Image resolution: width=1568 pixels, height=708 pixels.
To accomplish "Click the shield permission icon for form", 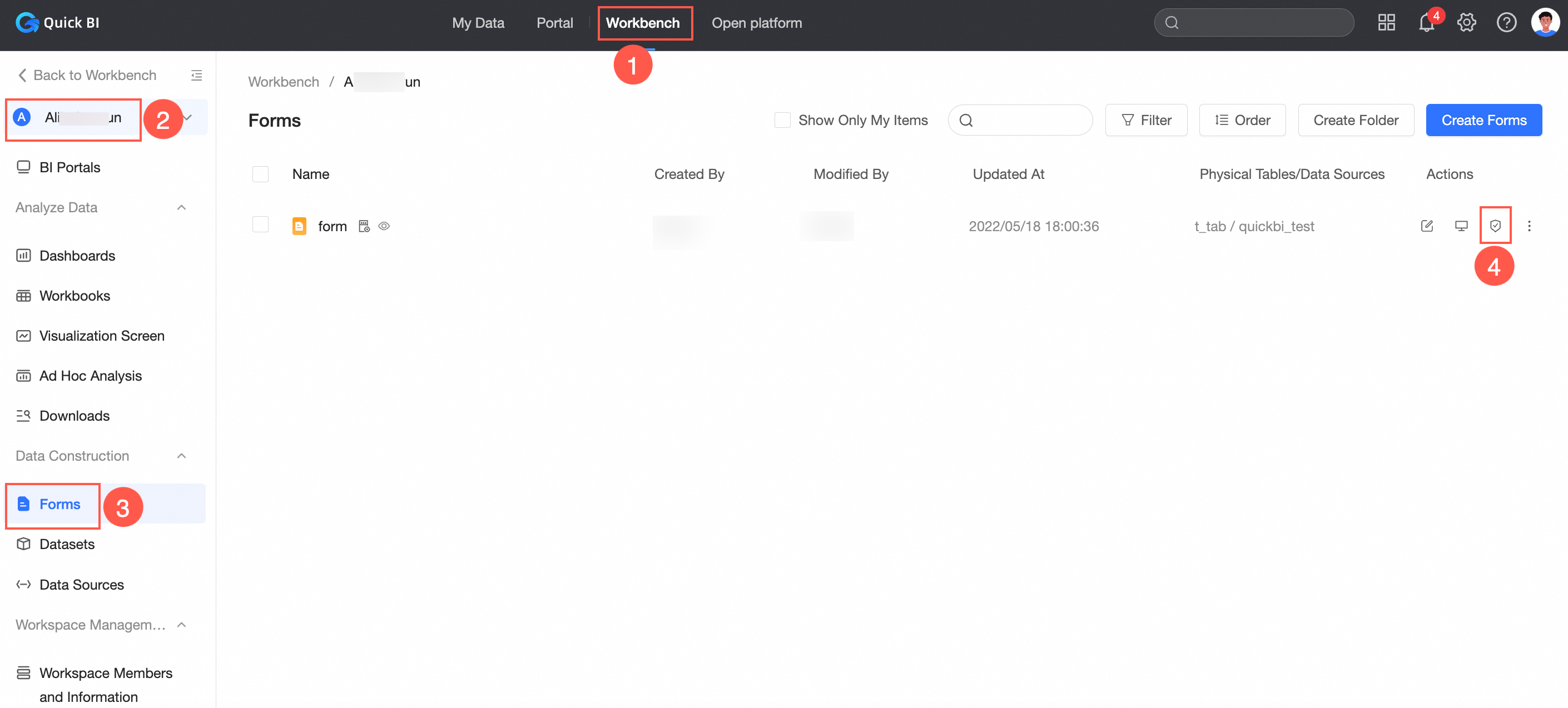I will pos(1495,226).
